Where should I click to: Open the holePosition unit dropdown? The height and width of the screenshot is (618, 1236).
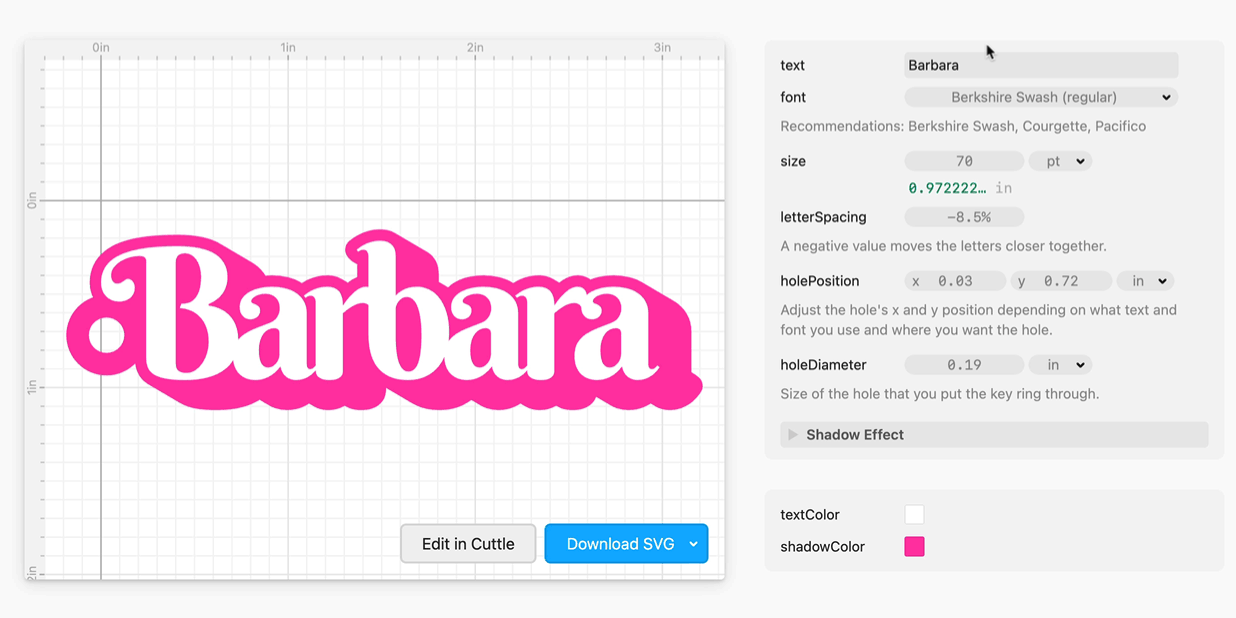(1145, 281)
